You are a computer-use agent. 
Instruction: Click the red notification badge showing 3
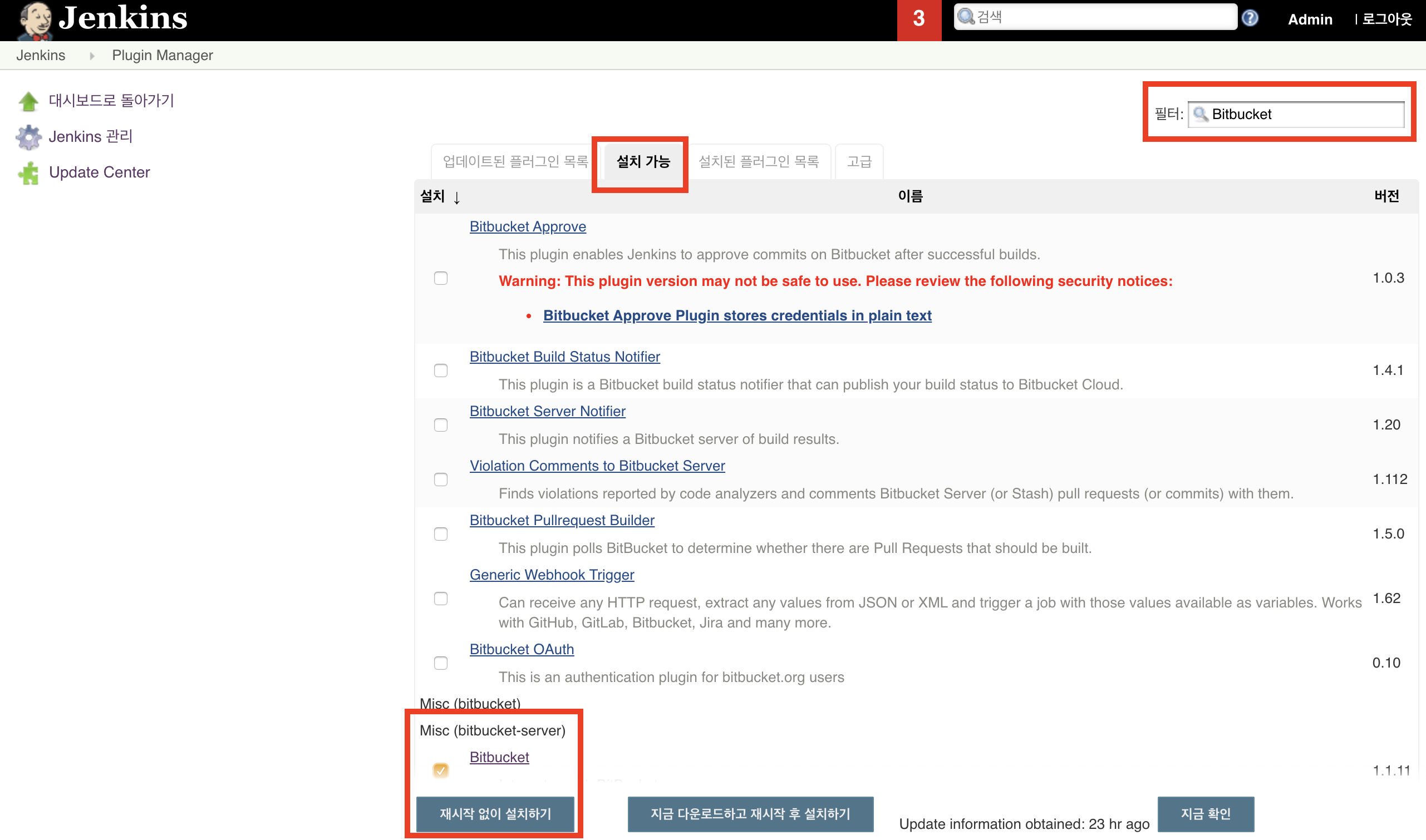point(918,19)
